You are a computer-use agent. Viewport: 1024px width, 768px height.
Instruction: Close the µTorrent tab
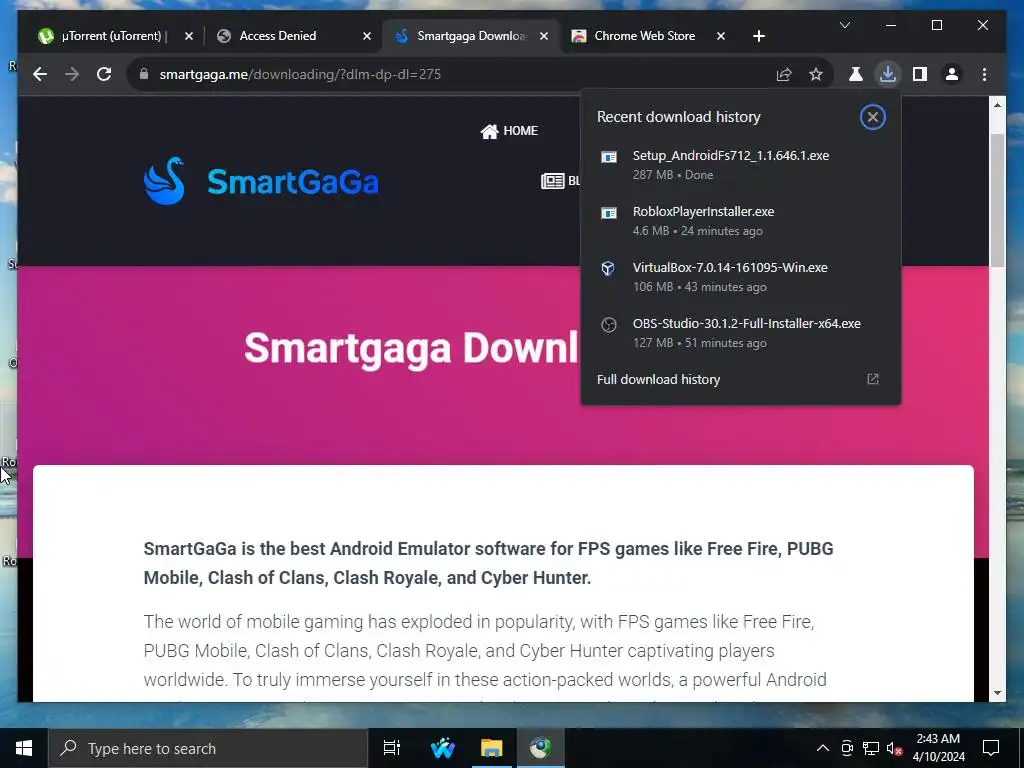pos(189,36)
